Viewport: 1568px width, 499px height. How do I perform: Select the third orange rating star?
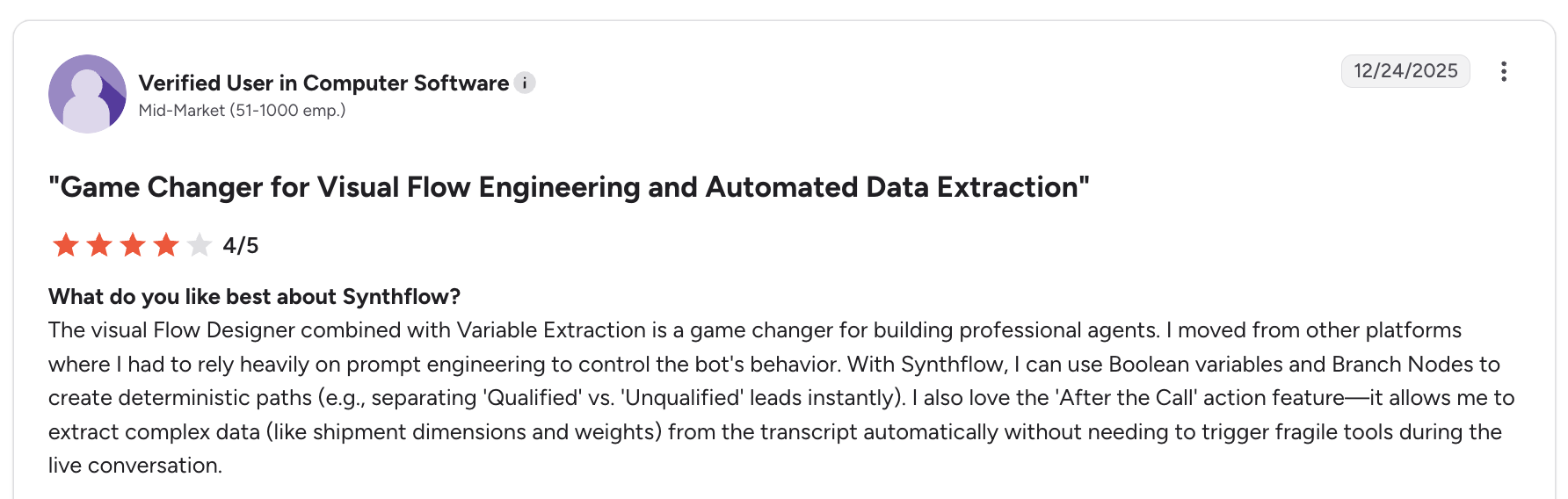tap(133, 245)
